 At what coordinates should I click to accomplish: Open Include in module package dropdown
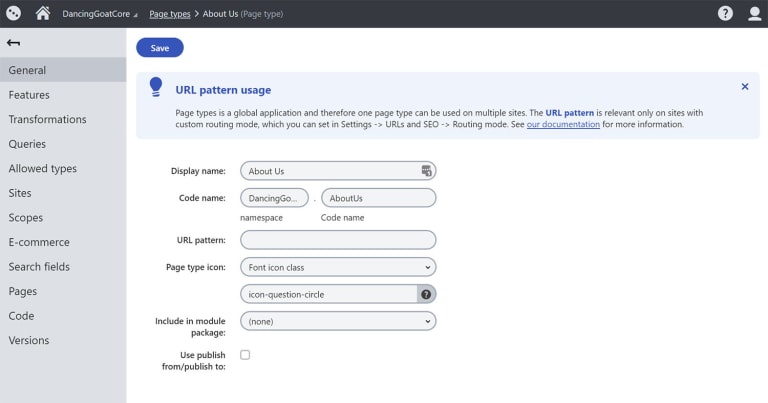[x=338, y=321]
